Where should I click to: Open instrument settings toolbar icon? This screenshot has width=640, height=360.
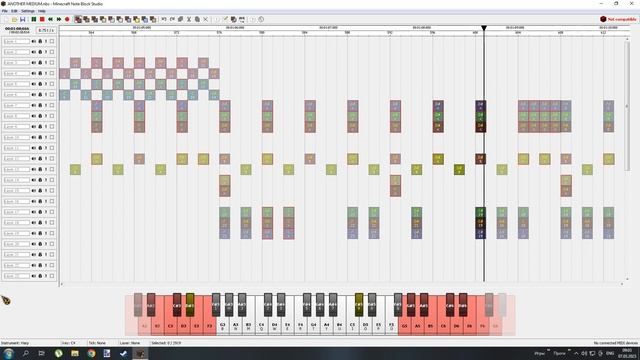tap(233, 19)
